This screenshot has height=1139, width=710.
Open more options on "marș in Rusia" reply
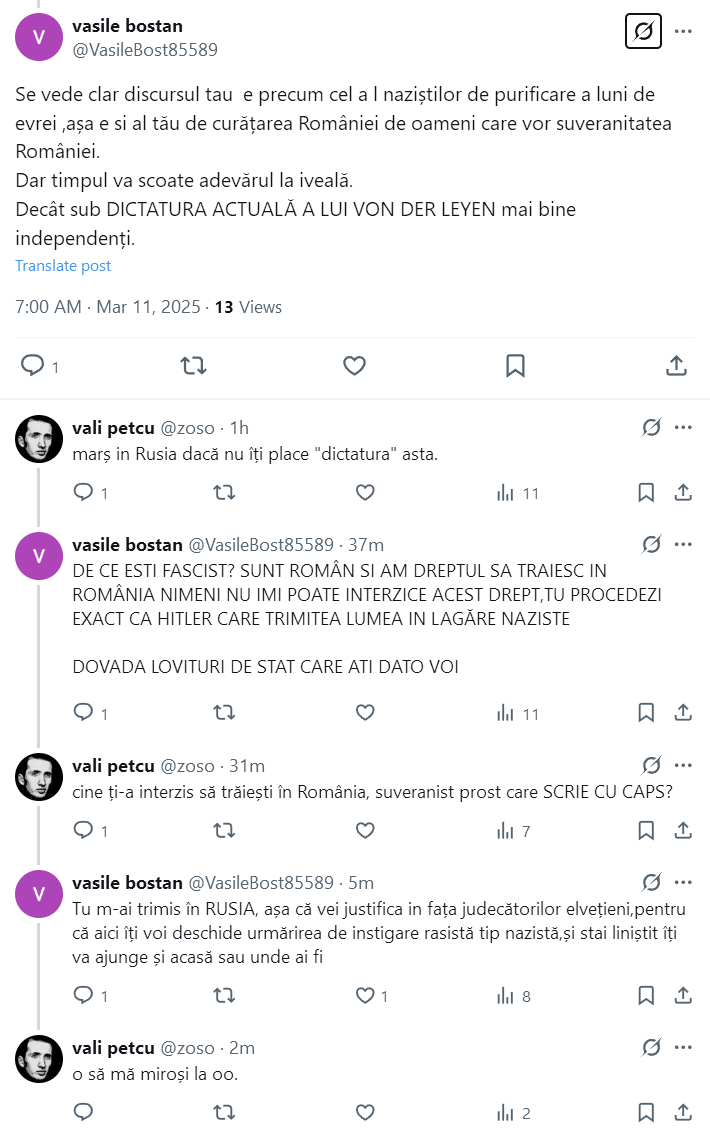[684, 428]
